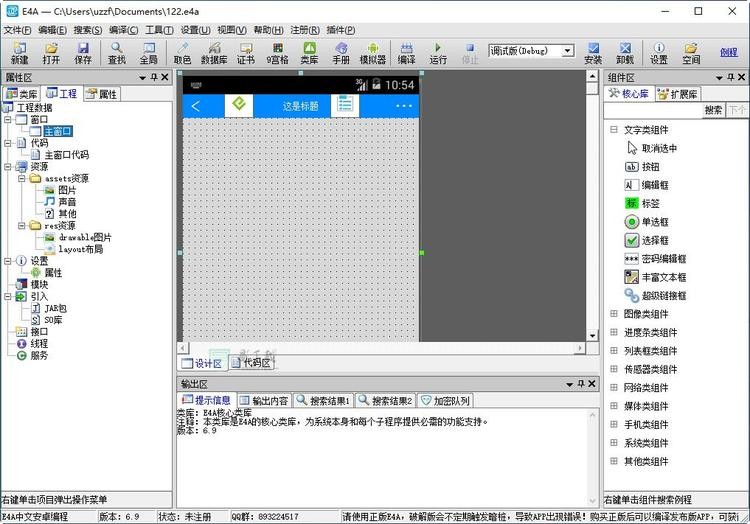Select the 超级链接框 component
The width and height of the screenshot is (750, 524).
(x=655, y=296)
